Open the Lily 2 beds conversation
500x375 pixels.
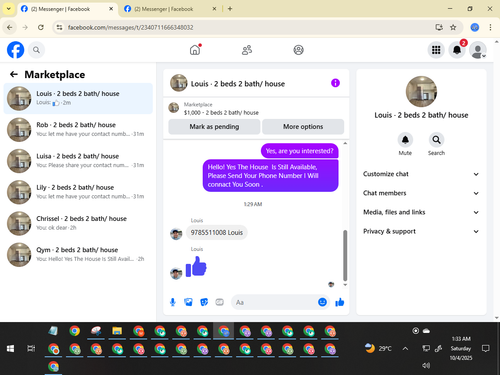(x=78, y=192)
